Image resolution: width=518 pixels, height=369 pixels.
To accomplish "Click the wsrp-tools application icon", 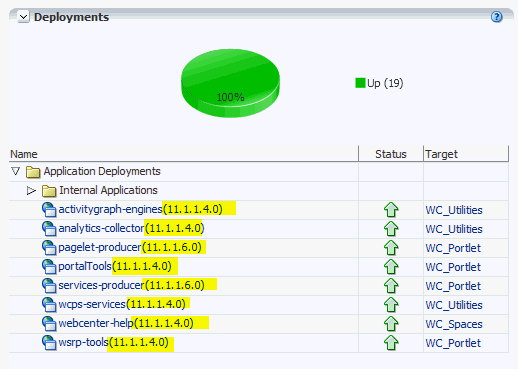I will [x=49, y=343].
